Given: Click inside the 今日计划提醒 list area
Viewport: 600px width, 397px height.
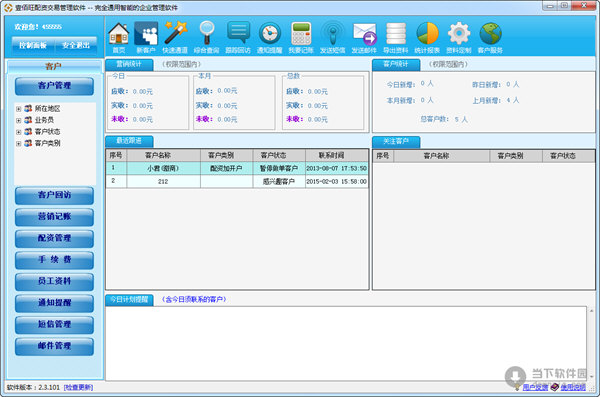Looking at the screenshot, I should click(346, 343).
